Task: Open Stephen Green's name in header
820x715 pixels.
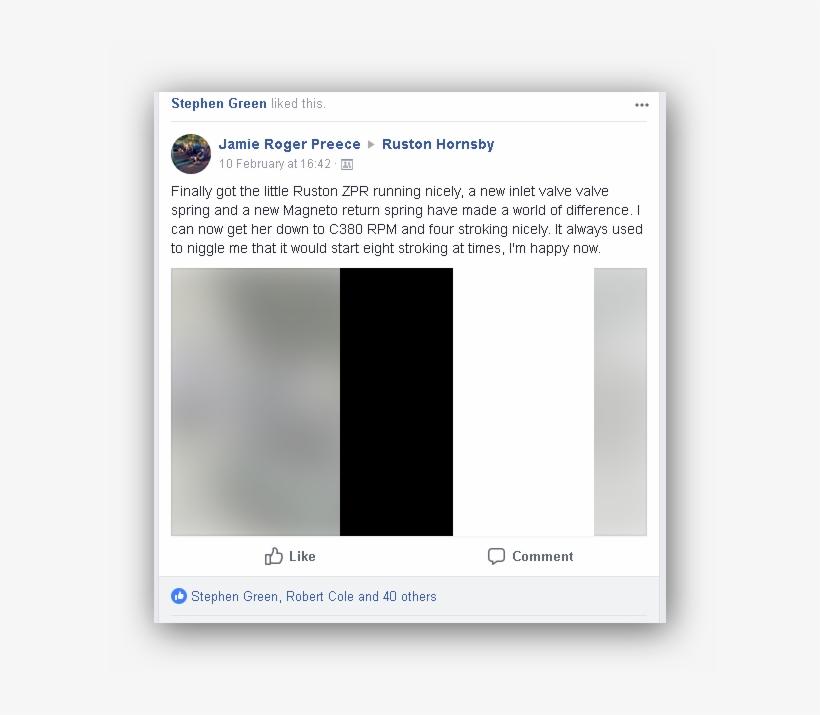Action: tap(219, 104)
